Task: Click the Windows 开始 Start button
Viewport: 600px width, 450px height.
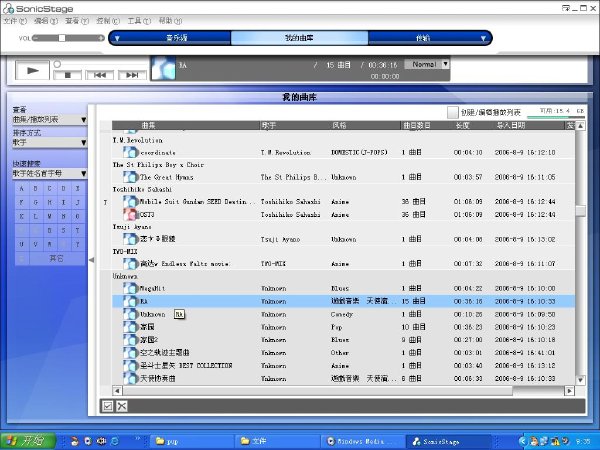Action: (28, 441)
